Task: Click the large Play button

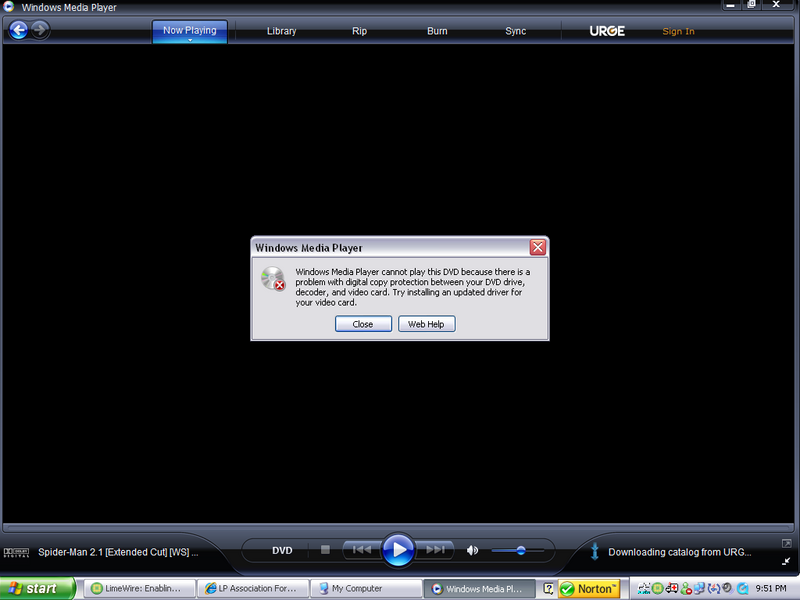Action: pyautogui.click(x=398, y=550)
